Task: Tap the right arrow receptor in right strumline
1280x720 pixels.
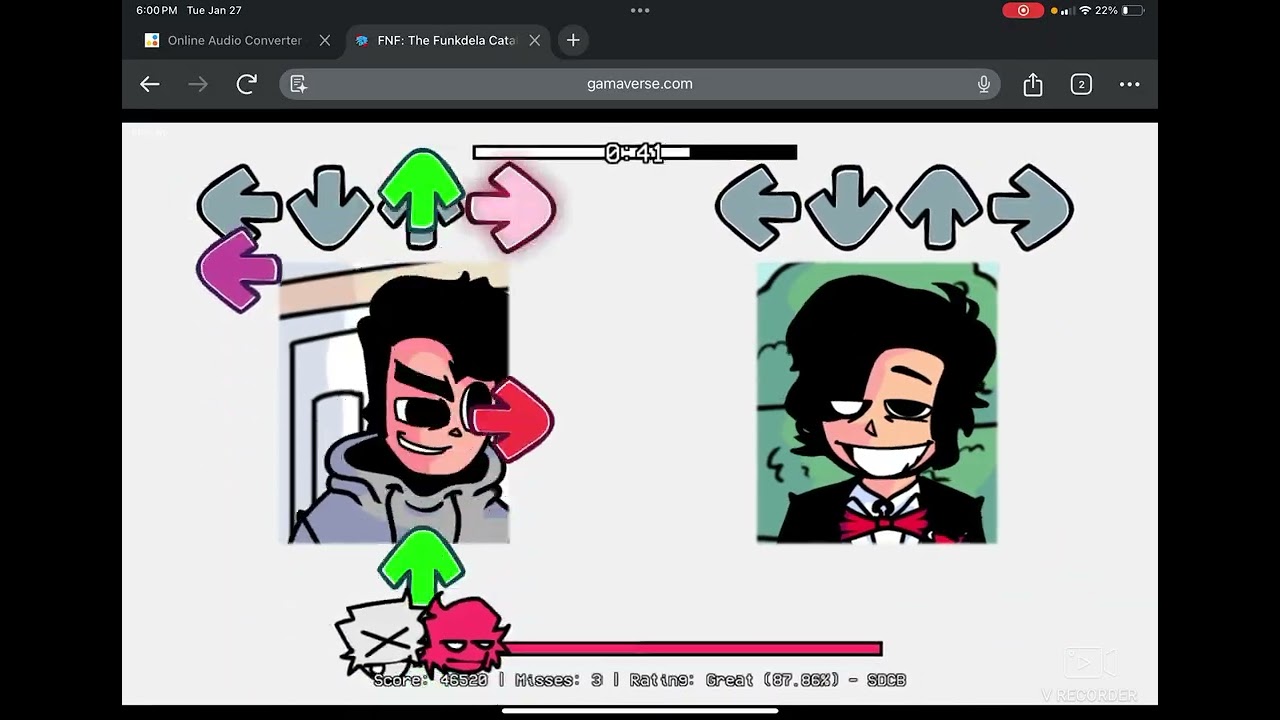Action: pos(1031,207)
